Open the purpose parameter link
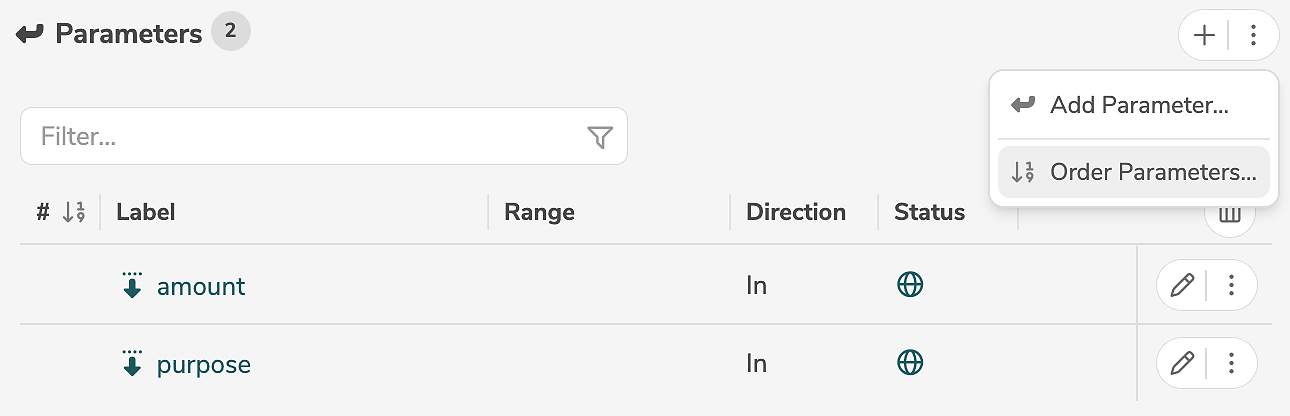The height and width of the screenshot is (416, 1290). [204, 364]
